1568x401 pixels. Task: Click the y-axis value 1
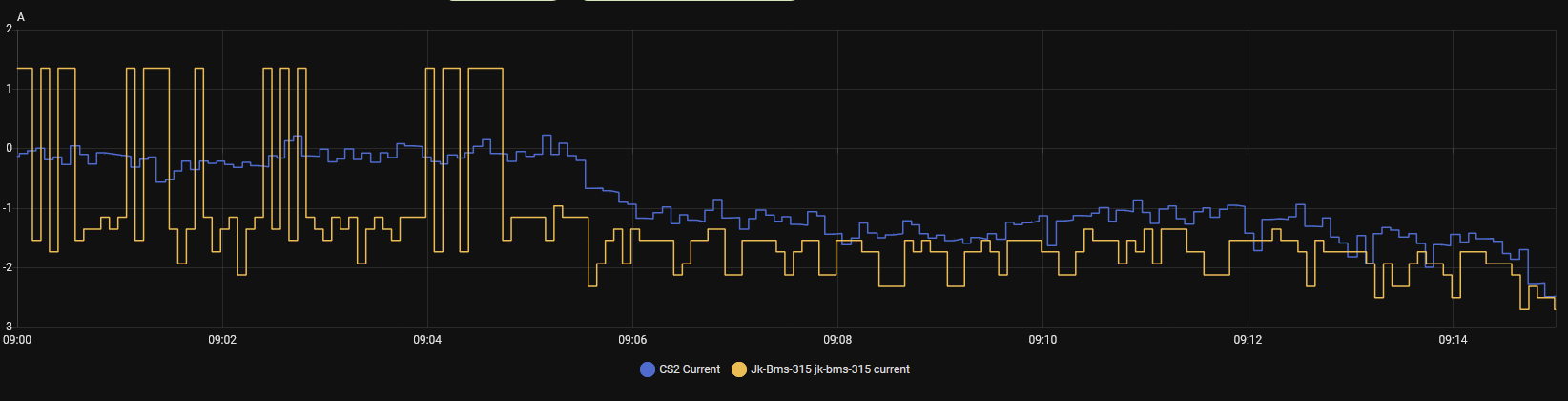10,89
